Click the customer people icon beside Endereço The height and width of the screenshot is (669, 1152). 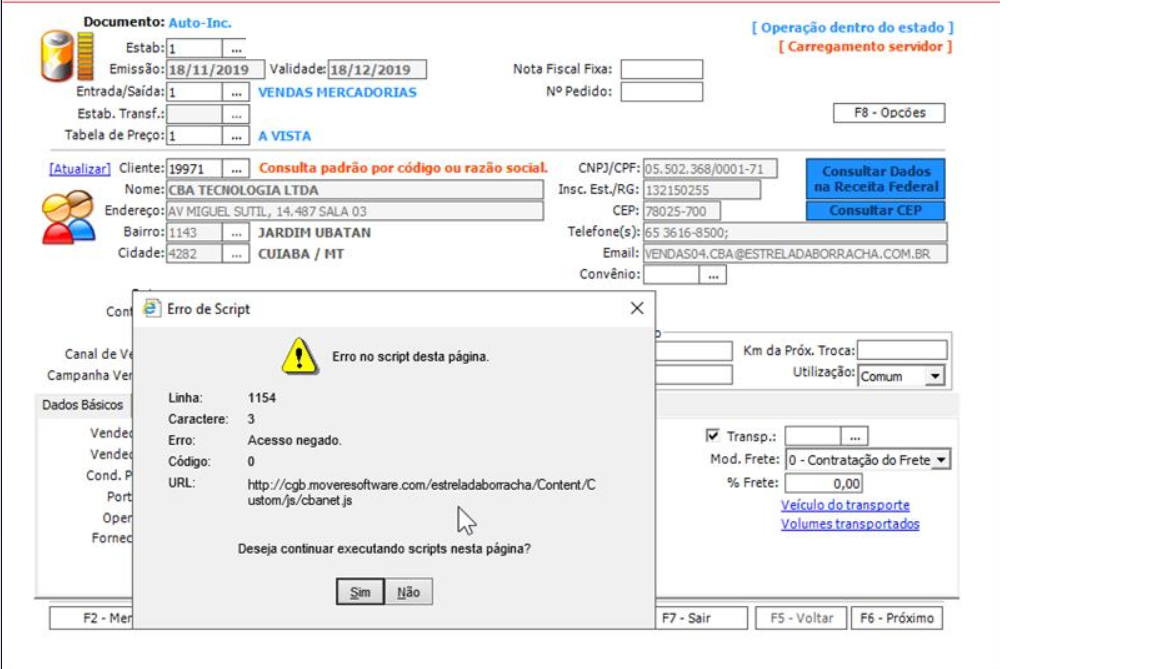click(x=68, y=217)
